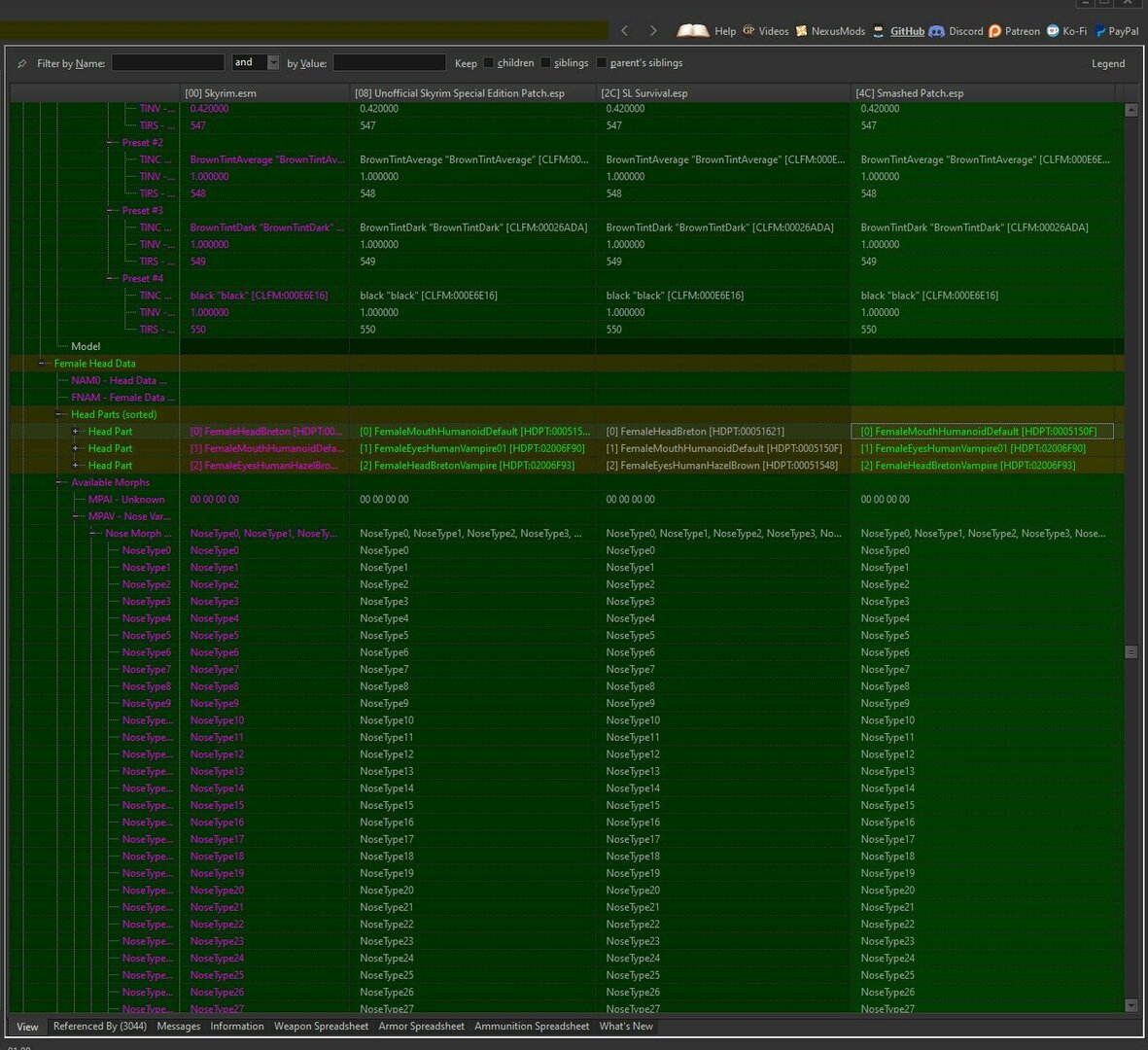This screenshot has width=1148, height=1050.
Task: Collapse the Female Head Data node
Action: pos(41,364)
